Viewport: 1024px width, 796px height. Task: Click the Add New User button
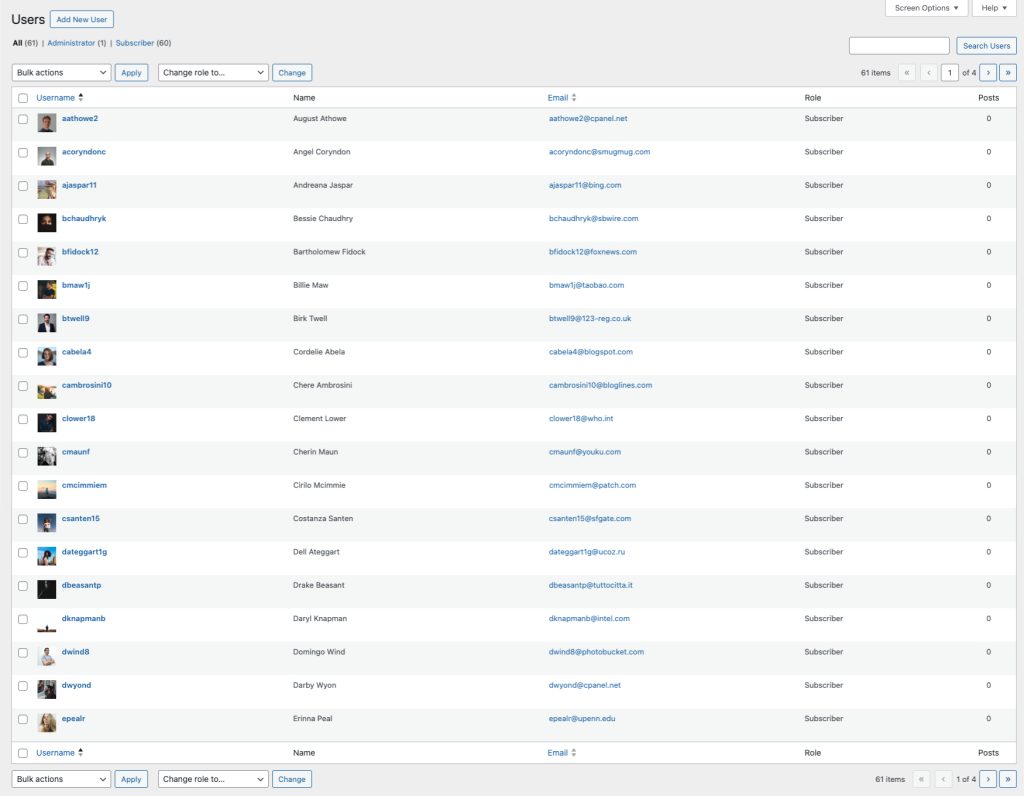(x=81, y=18)
